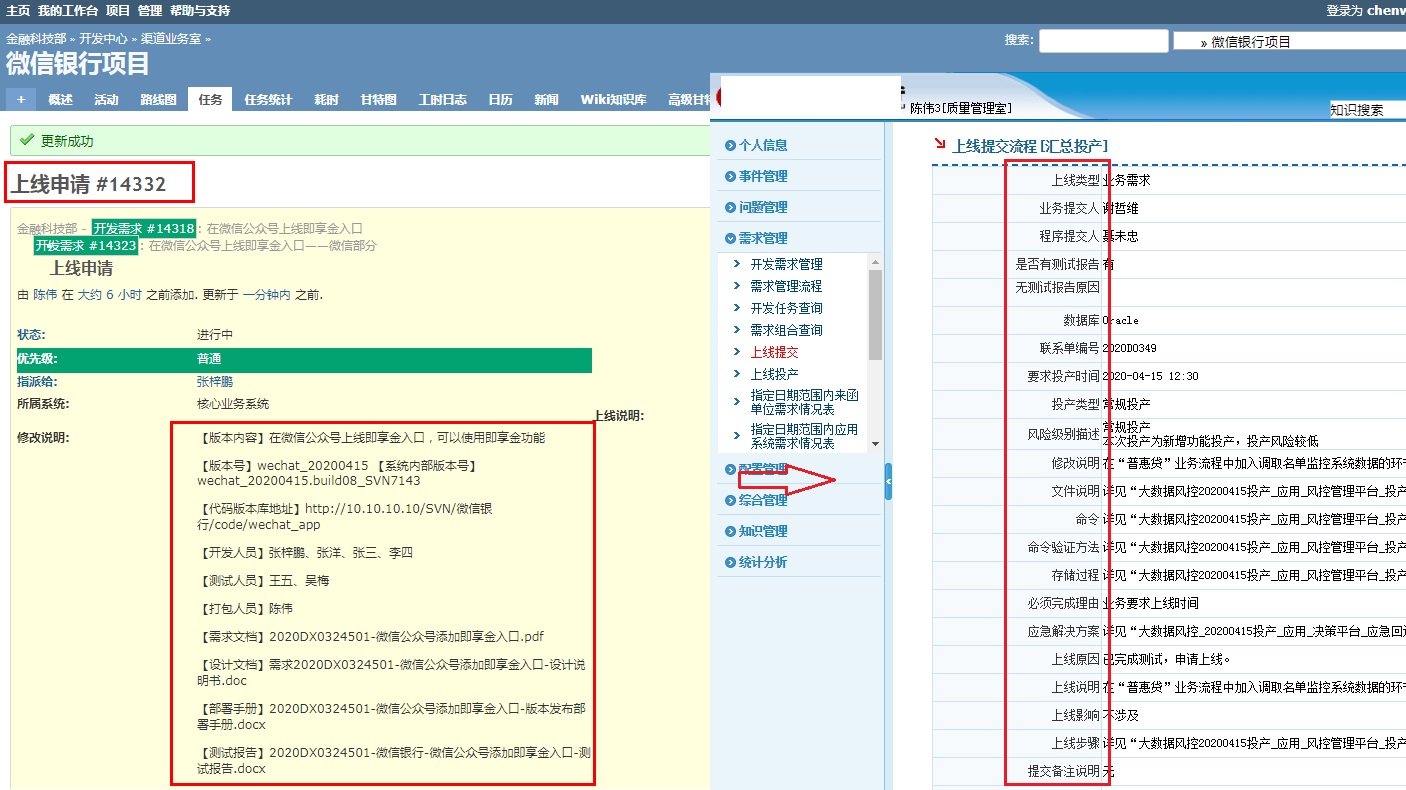Click the circle icon beside 知识管理

tap(731, 531)
